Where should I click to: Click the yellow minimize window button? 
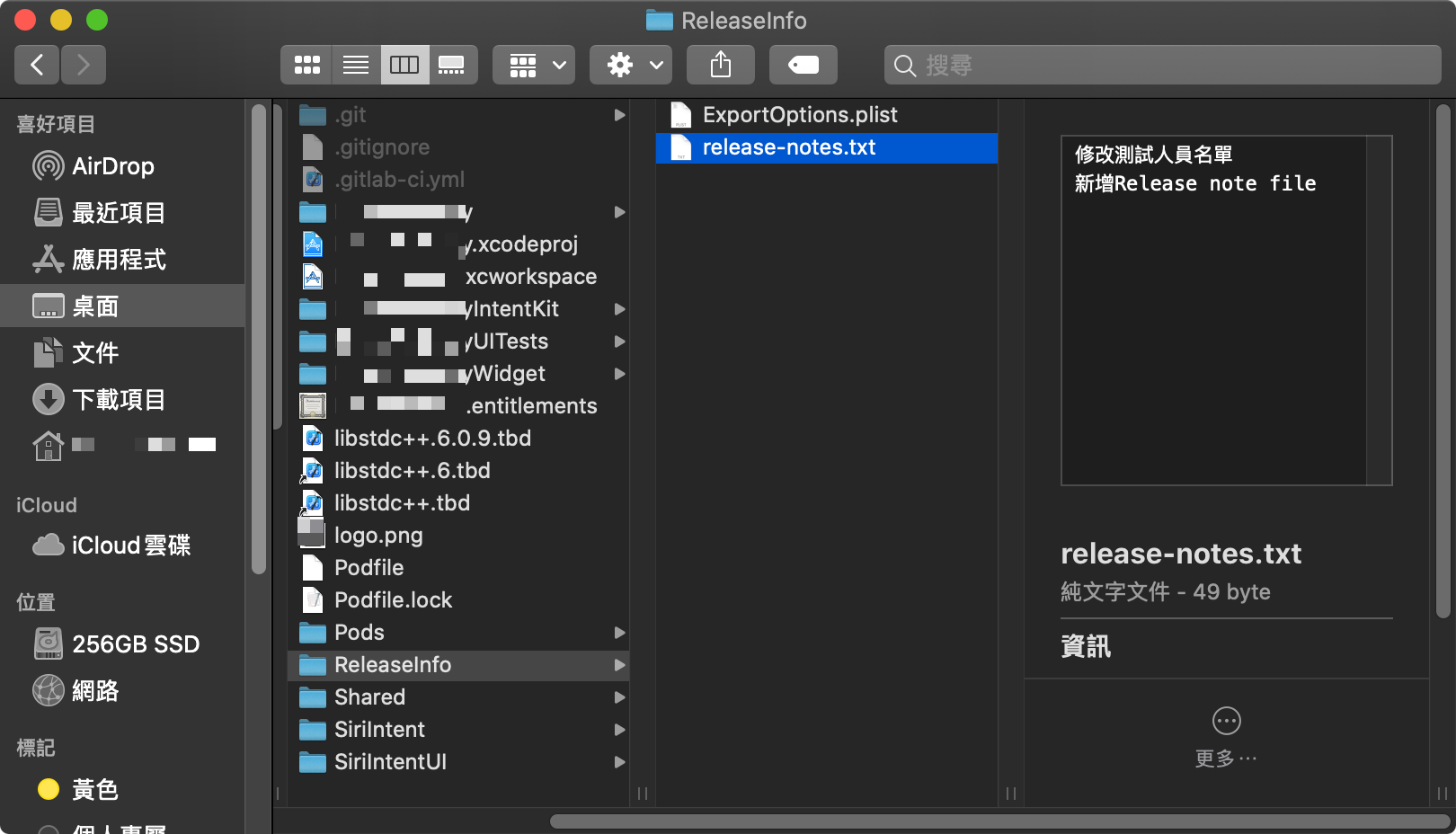click(x=61, y=20)
